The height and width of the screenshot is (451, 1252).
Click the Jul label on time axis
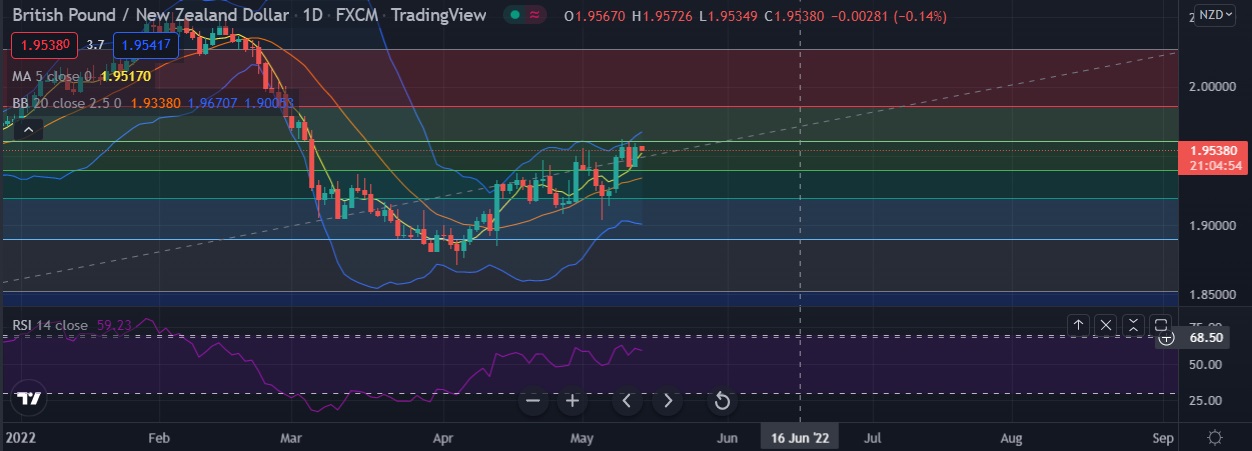872,438
